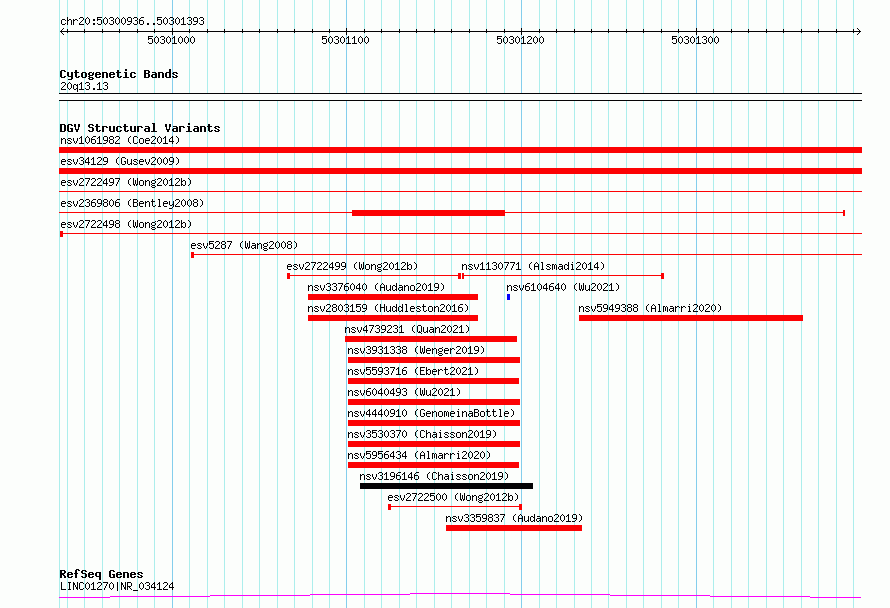Open esv2722497 (Wong2012b) variant entry
Screen dimensions: 890x608
click(x=126, y=182)
